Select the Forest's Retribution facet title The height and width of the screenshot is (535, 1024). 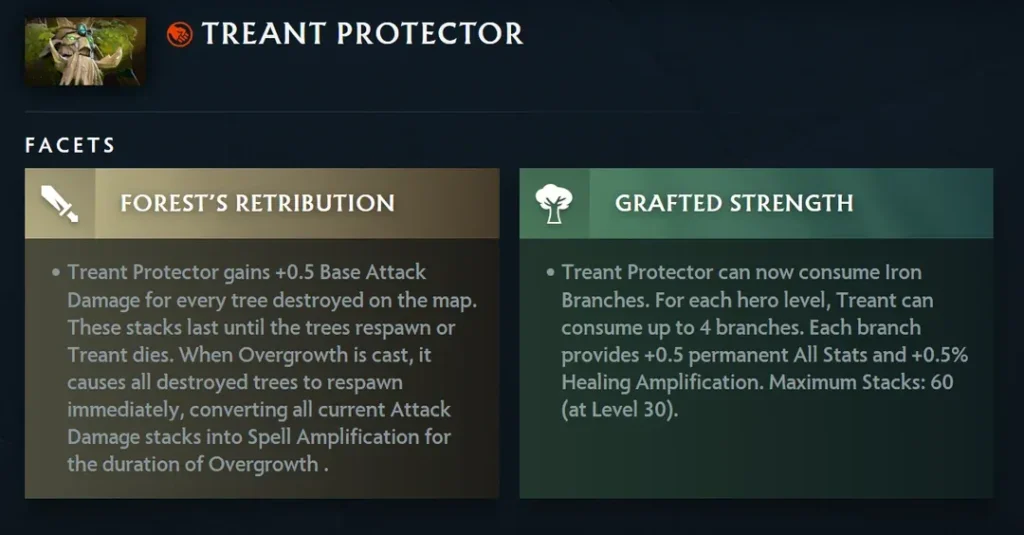click(257, 203)
